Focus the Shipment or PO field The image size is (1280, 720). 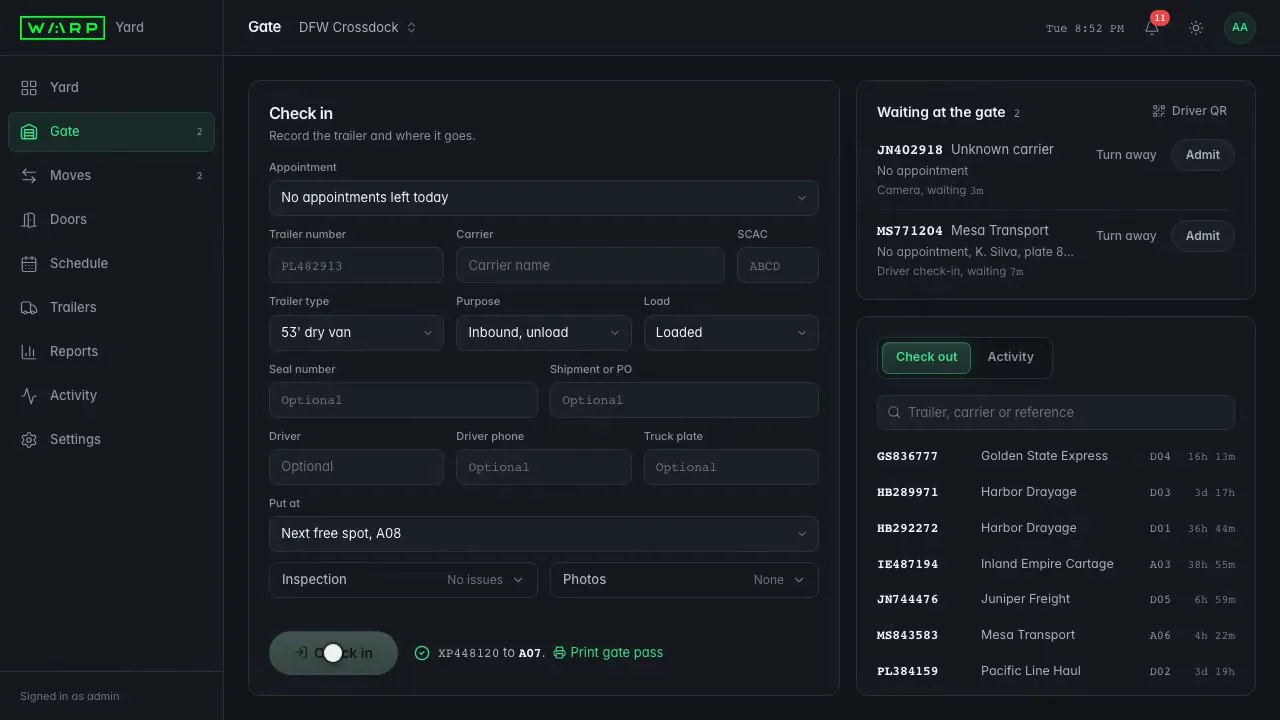pos(684,400)
